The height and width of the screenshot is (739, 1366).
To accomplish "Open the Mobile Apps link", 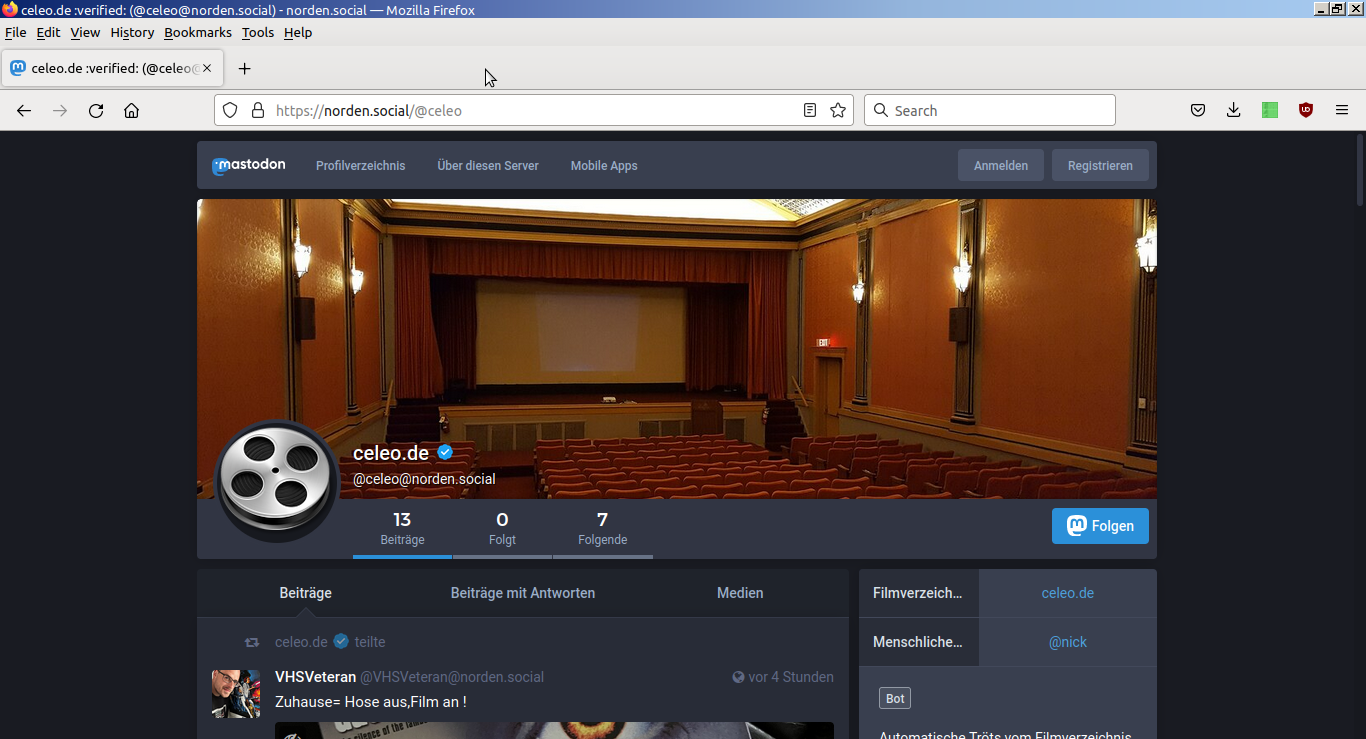I will tap(604, 166).
